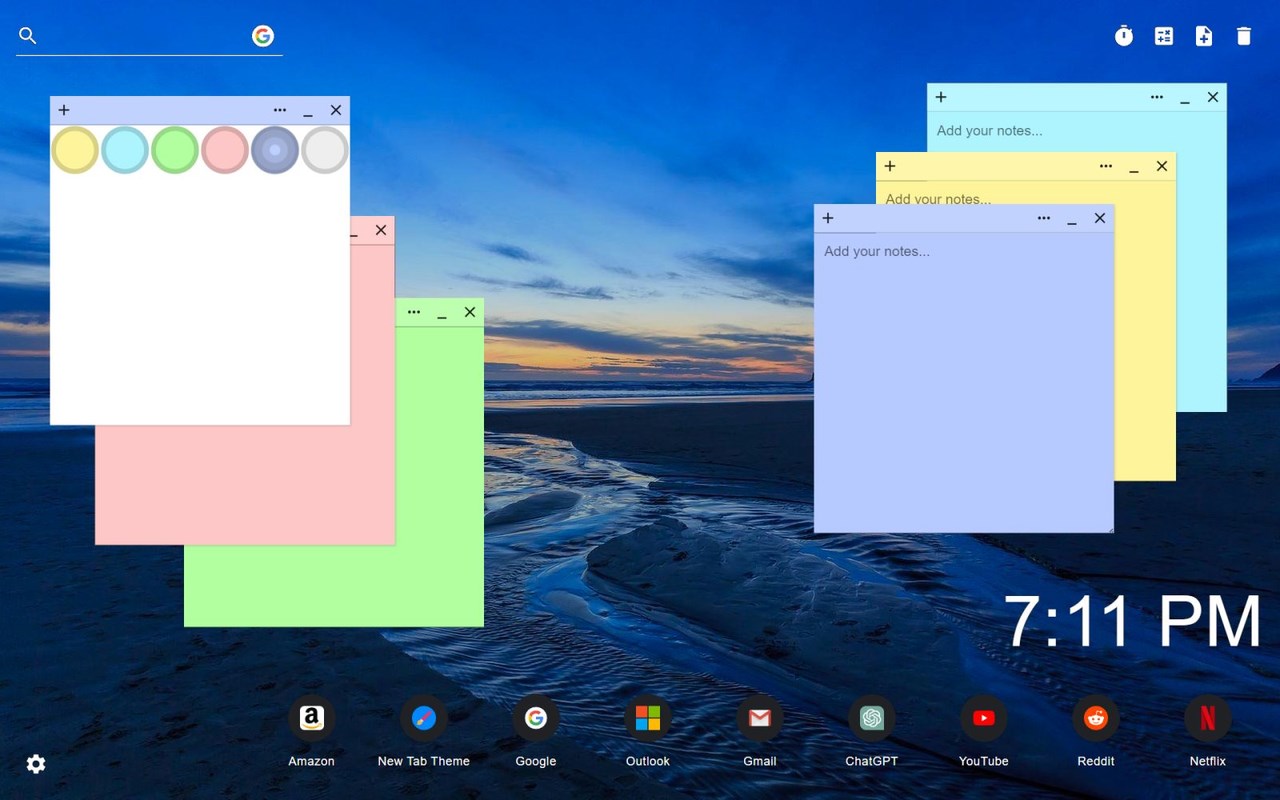
Task: Open the three-dots menu on the green note
Action: 414,312
